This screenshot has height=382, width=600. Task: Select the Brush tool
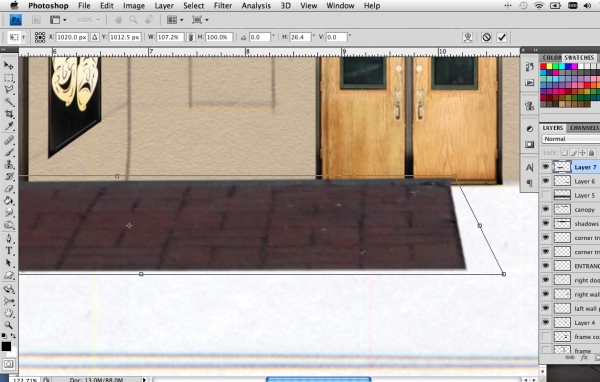coord(8,152)
